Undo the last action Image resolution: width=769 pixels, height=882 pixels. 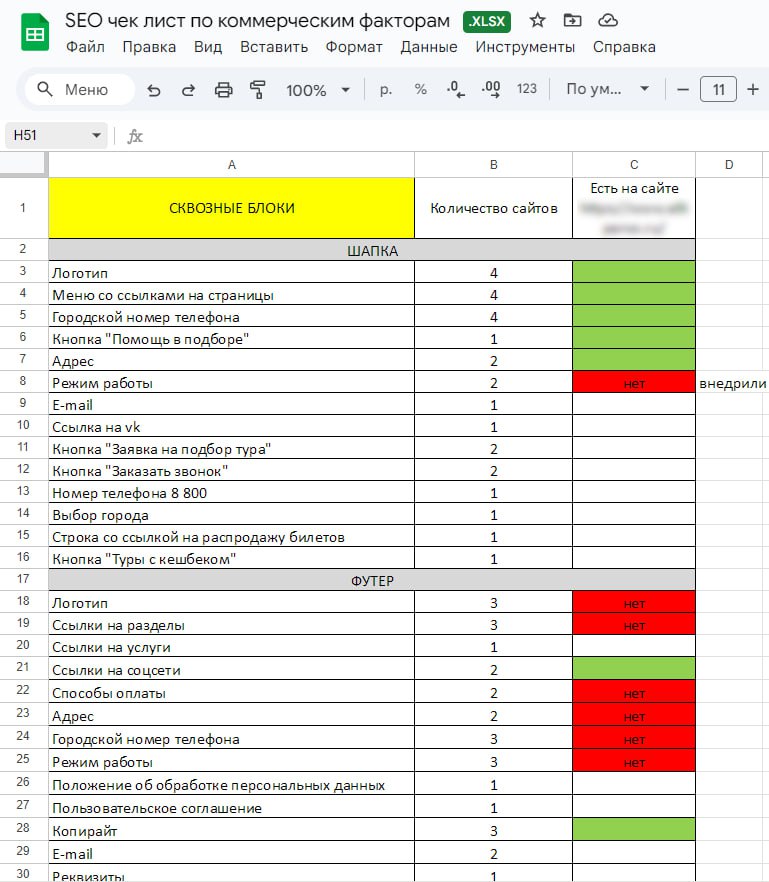pyautogui.click(x=154, y=90)
